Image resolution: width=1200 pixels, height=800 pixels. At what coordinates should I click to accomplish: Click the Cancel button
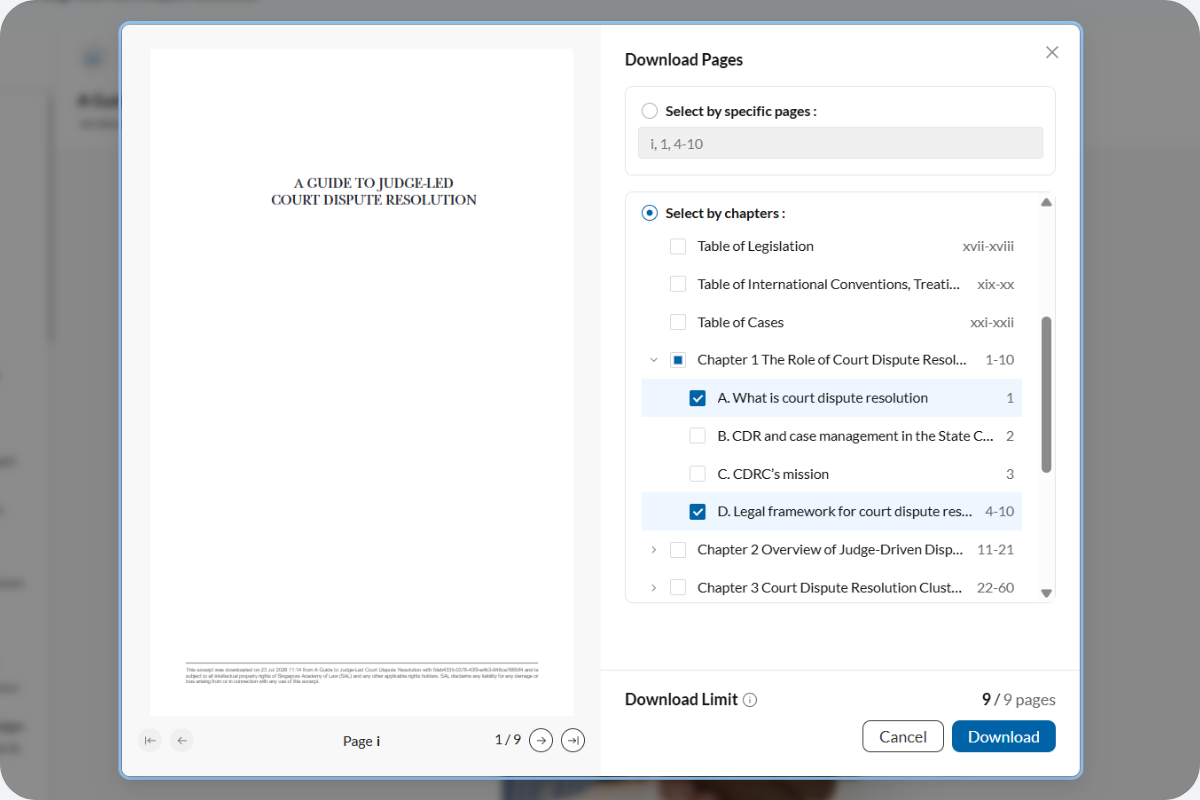click(x=903, y=736)
